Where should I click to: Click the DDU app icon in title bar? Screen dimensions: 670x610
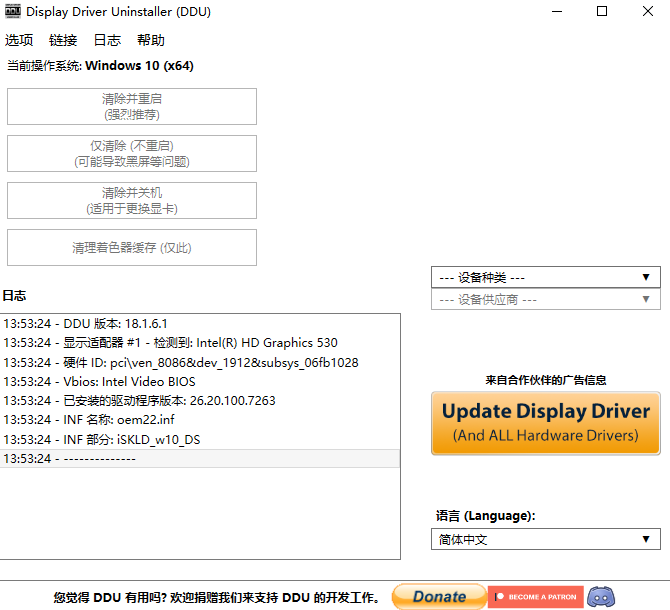(x=13, y=12)
